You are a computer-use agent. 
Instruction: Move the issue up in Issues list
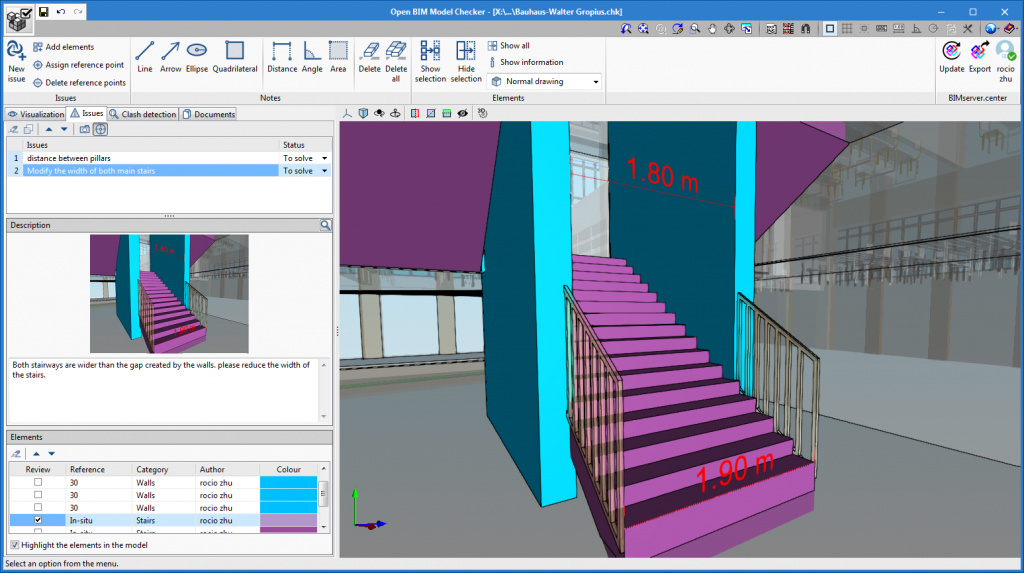[48, 129]
